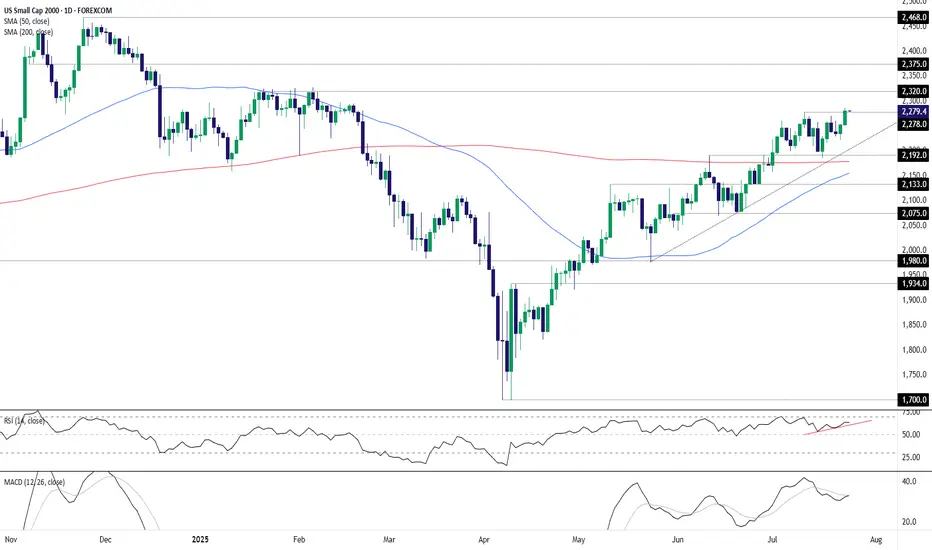Select the 1,980.0 horizontal line label
Viewport: 932px width, 550px height.
pos(914,261)
